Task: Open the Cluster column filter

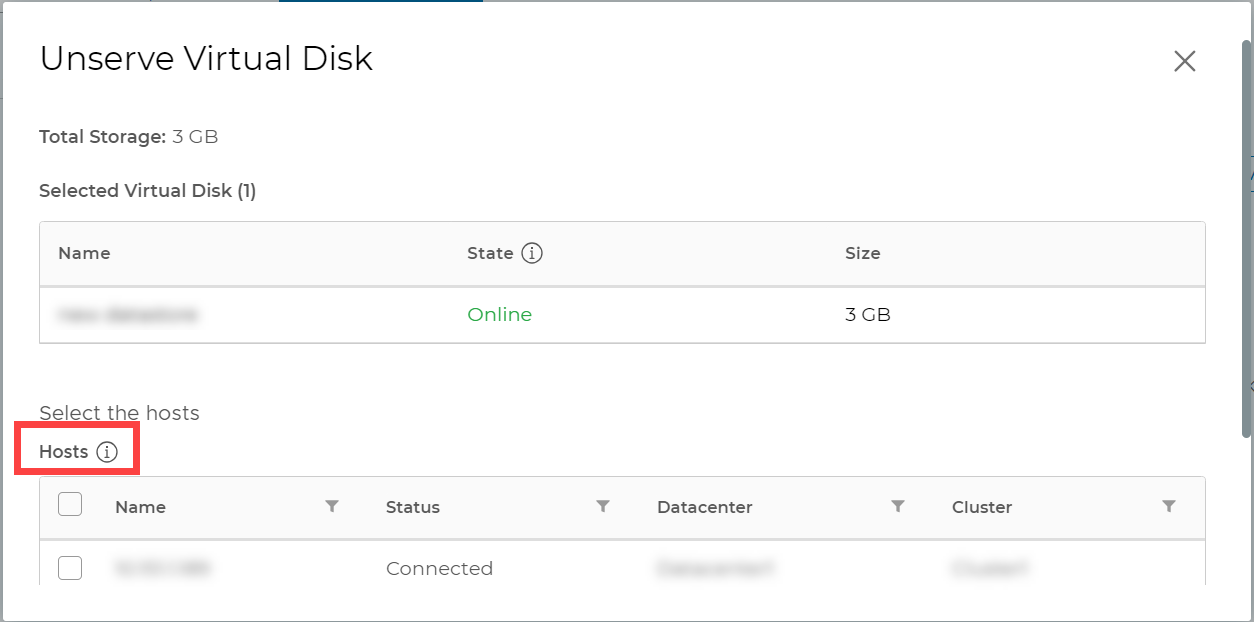Action: 1169,506
